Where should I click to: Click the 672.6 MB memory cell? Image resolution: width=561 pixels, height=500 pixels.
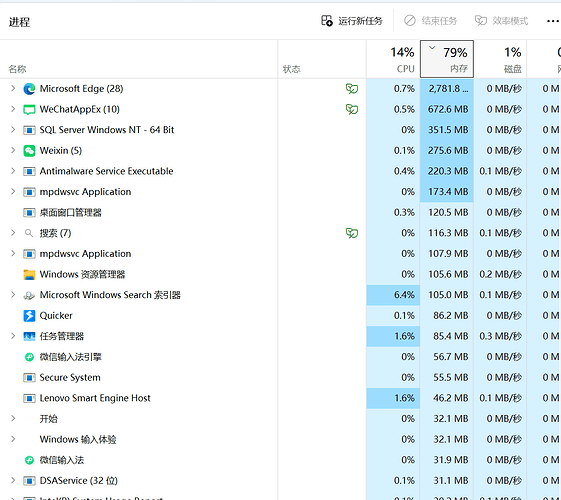[447, 109]
